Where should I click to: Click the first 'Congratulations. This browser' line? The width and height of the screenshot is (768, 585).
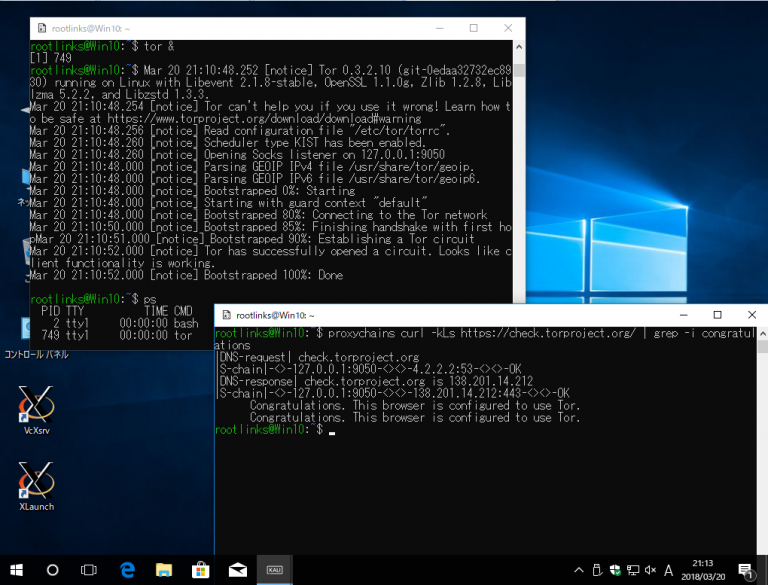[x=415, y=405]
